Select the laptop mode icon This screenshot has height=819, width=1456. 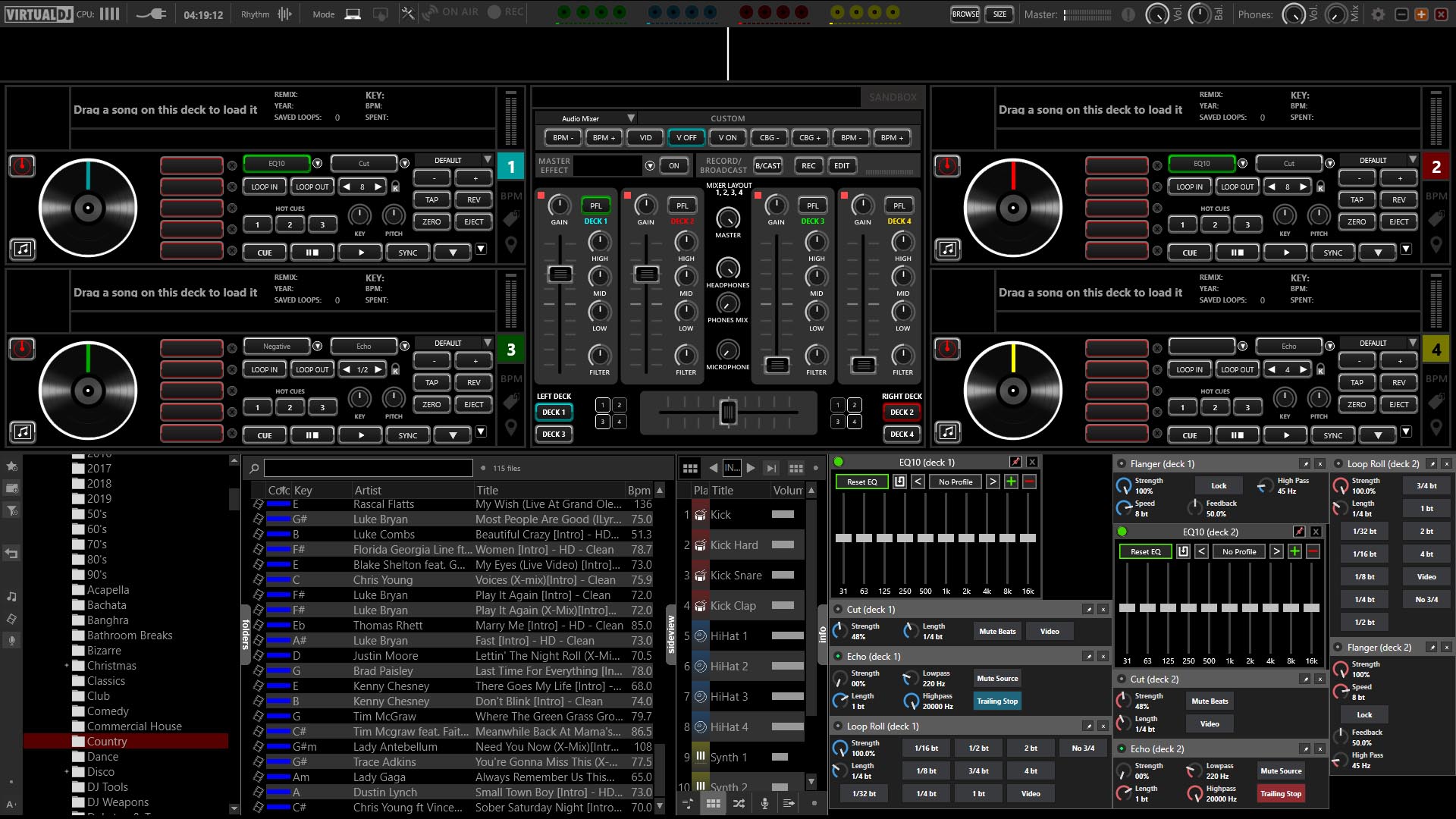[353, 14]
